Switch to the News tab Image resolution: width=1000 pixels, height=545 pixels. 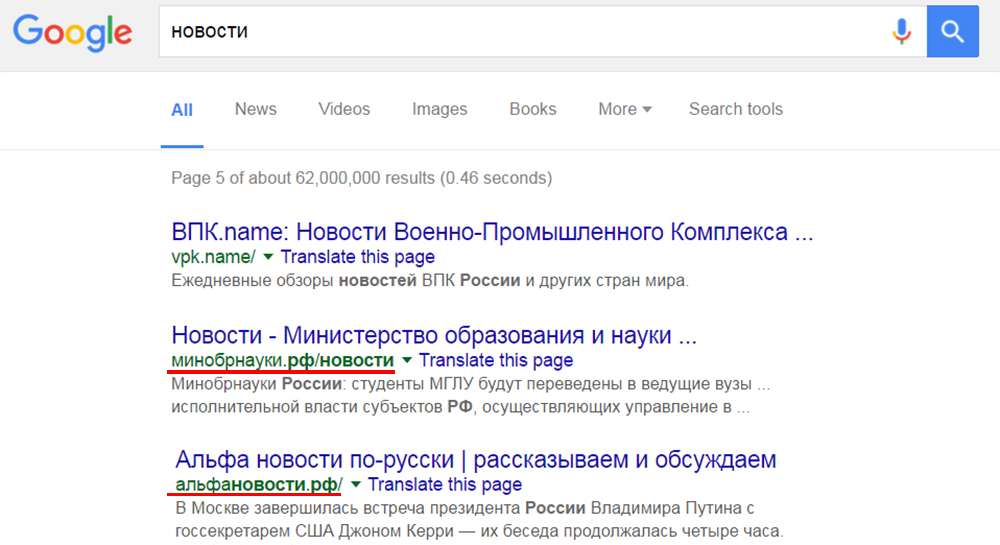click(256, 109)
